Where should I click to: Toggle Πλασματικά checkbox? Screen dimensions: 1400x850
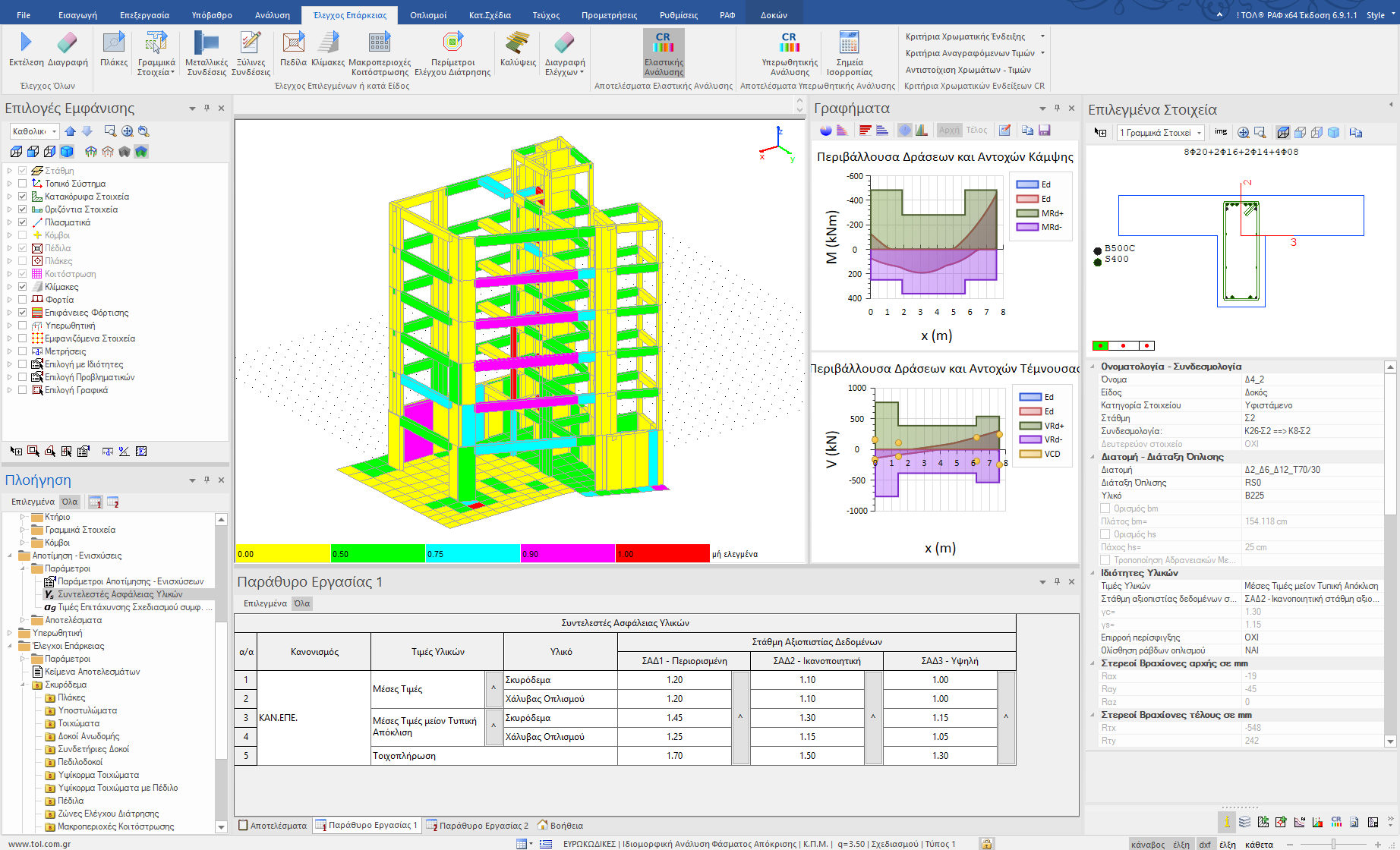23,222
